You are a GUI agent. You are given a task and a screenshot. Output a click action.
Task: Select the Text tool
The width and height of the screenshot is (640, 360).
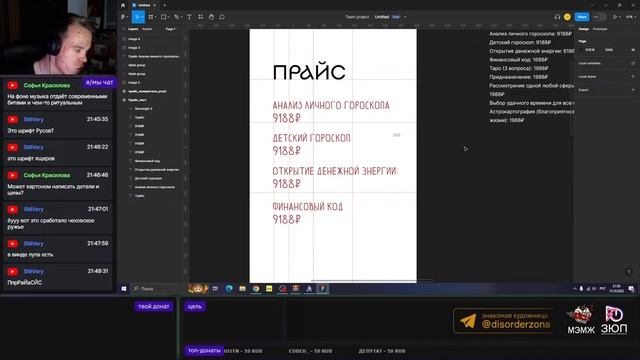(189, 17)
